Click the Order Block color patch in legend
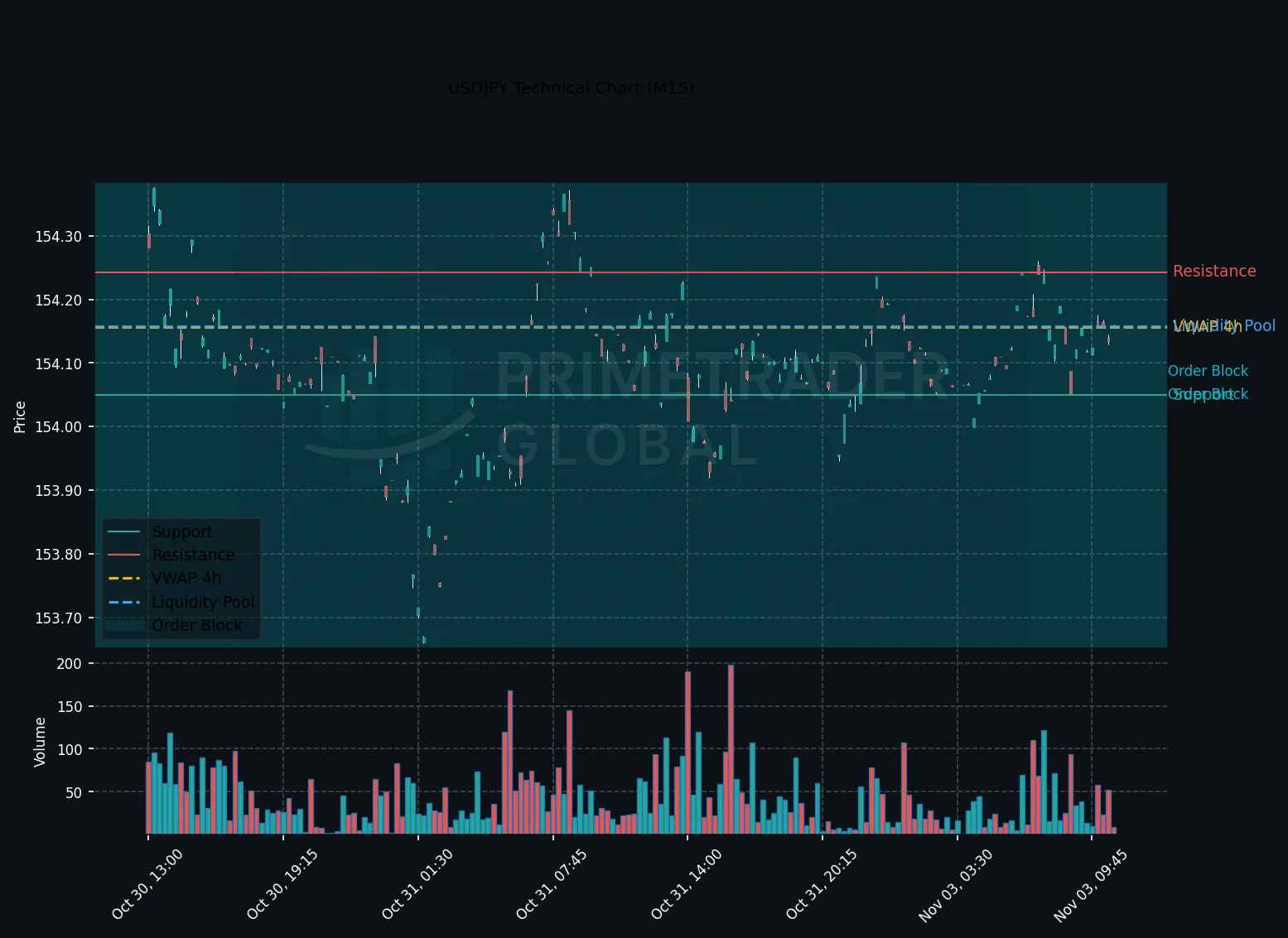 coord(124,626)
